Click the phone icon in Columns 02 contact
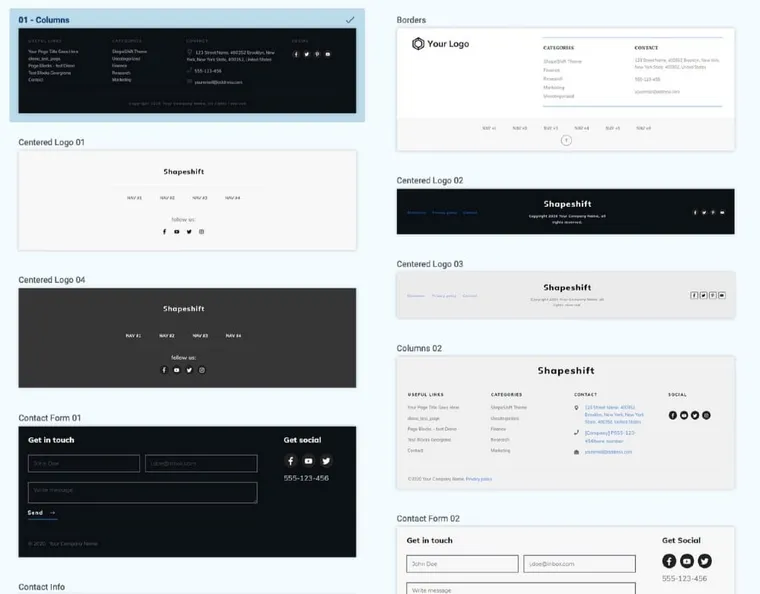This screenshot has width=760, height=594. pyautogui.click(x=576, y=433)
